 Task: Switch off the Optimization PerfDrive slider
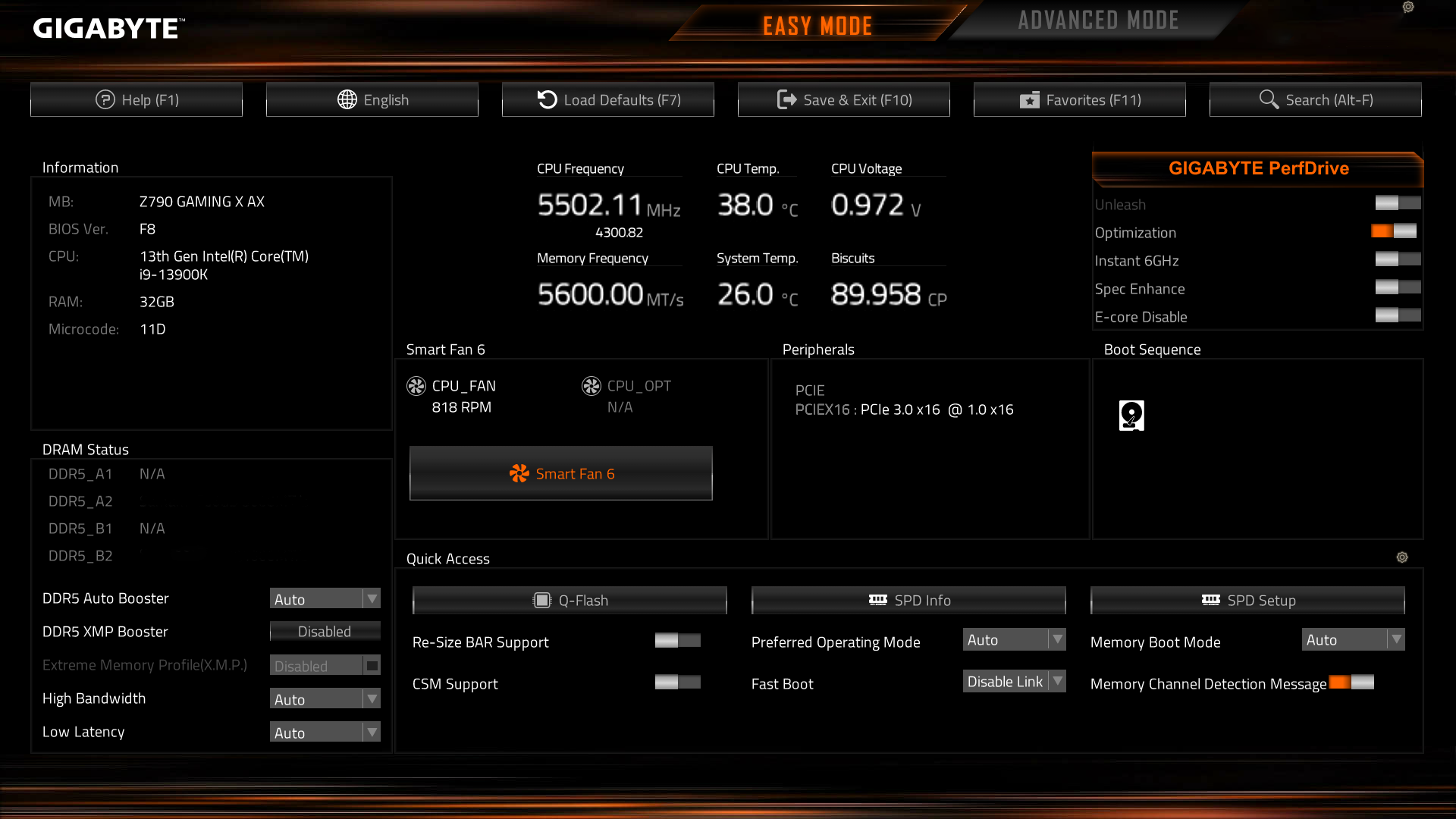coord(1394,231)
